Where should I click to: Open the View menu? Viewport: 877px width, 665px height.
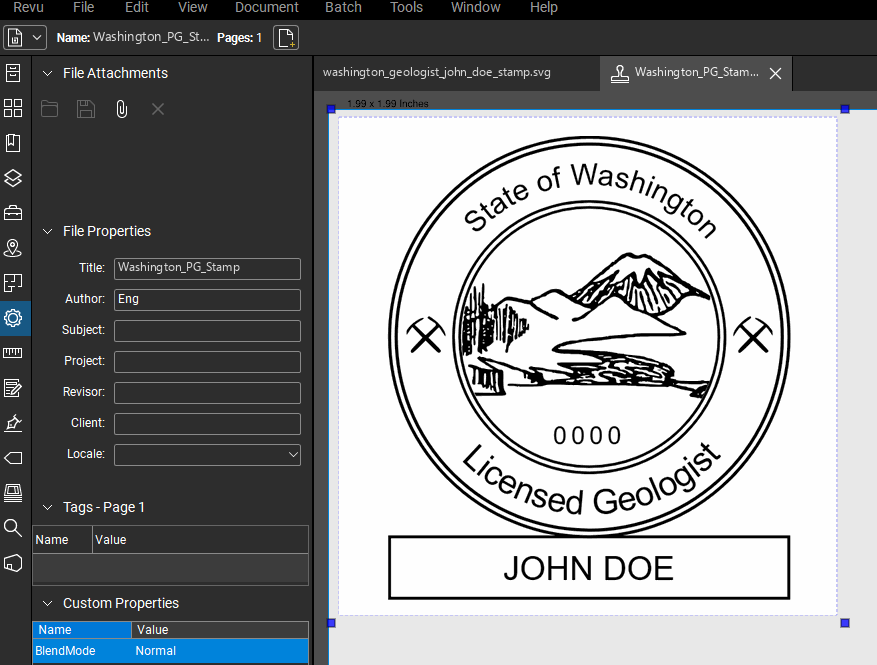pyautogui.click(x=192, y=7)
